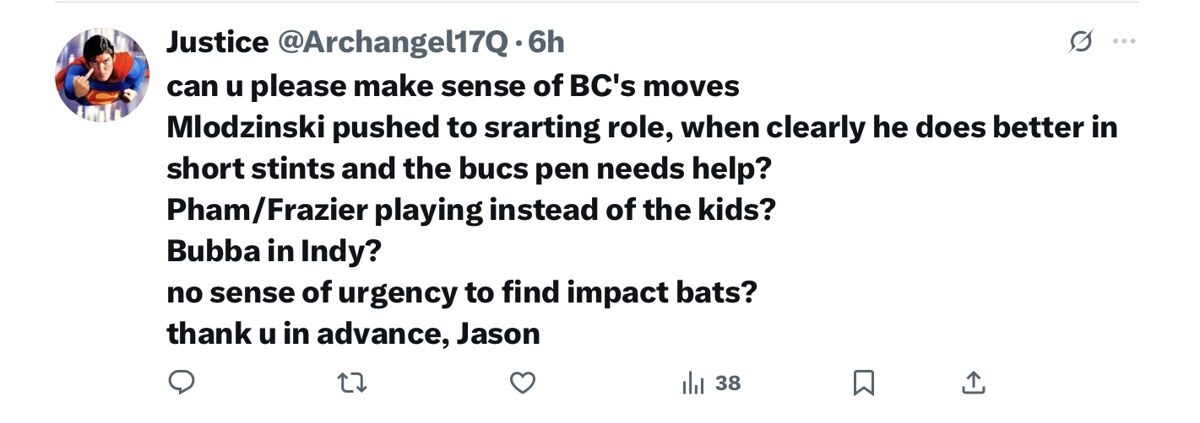Reply to Justice's tweet
The height and width of the screenshot is (423, 1200).
coord(181,382)
